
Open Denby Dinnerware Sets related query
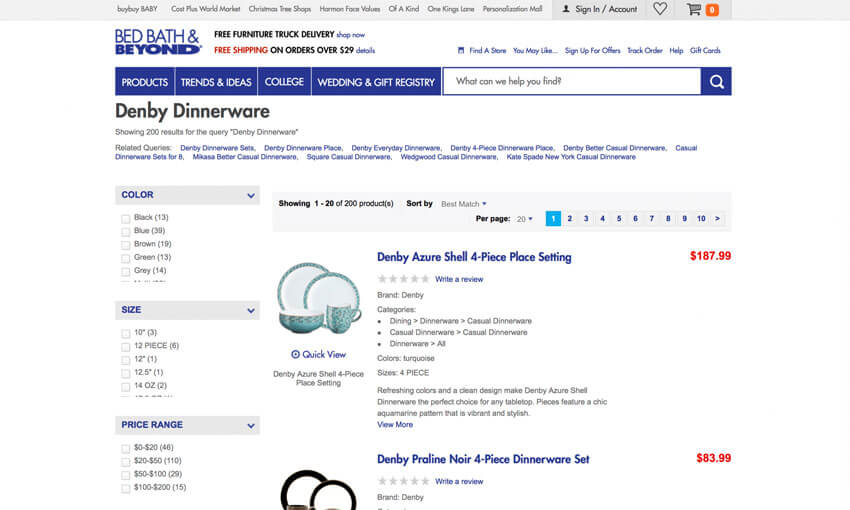pyautogui.click(x=217, y=148)
